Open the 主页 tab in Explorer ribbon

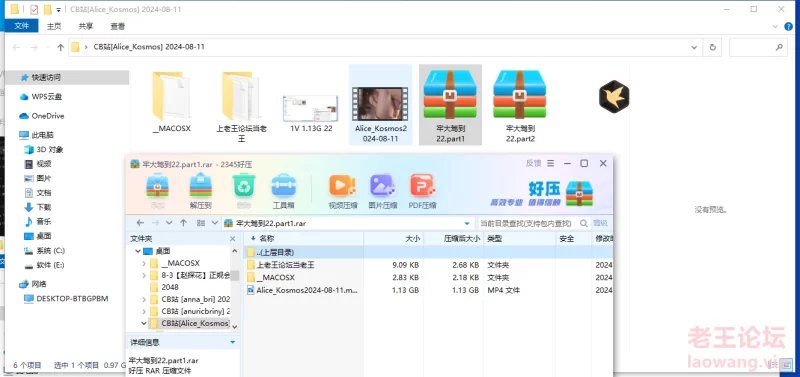(54, 26)
